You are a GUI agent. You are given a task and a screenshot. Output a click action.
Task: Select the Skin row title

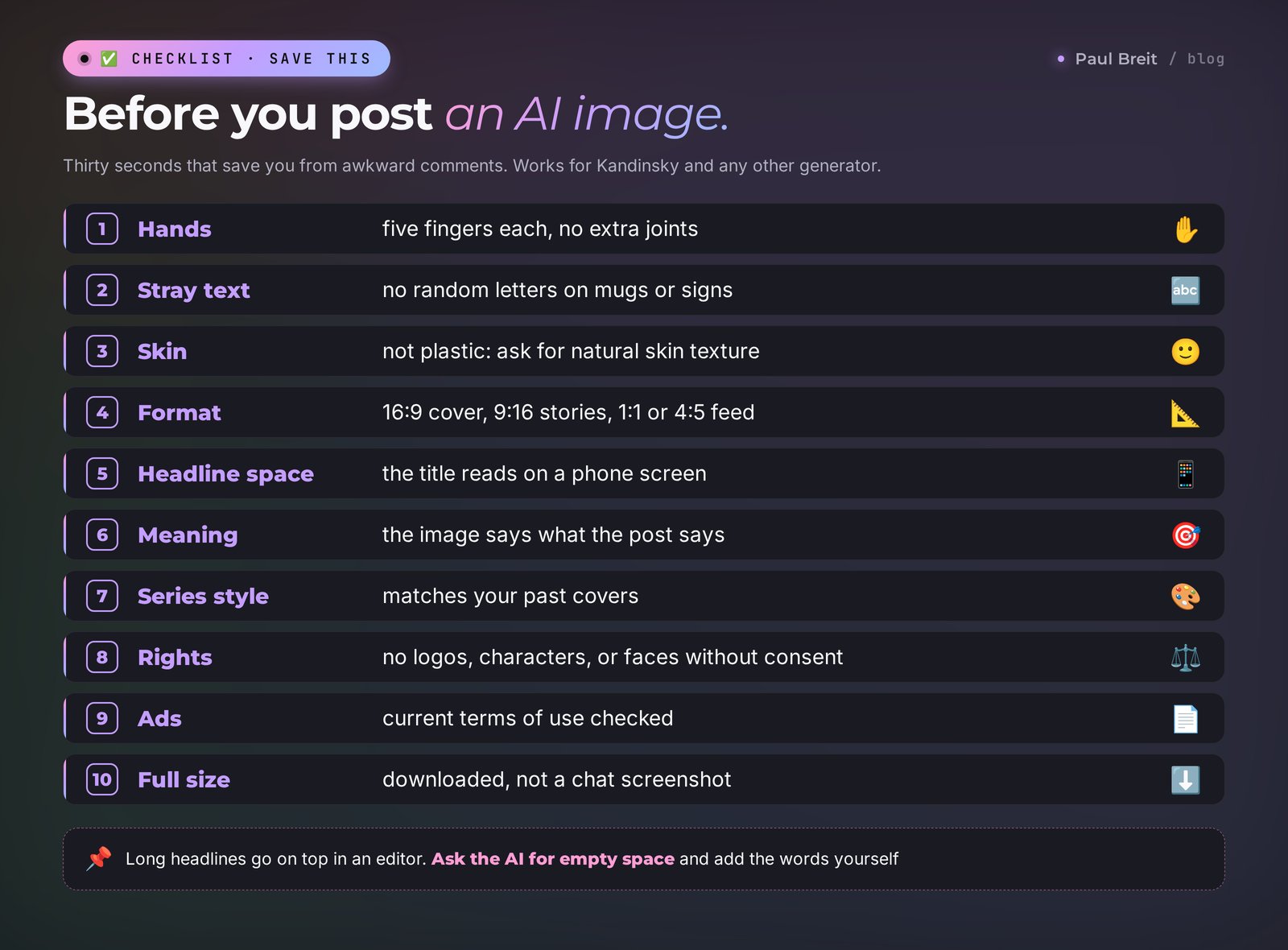click(163, 352)
